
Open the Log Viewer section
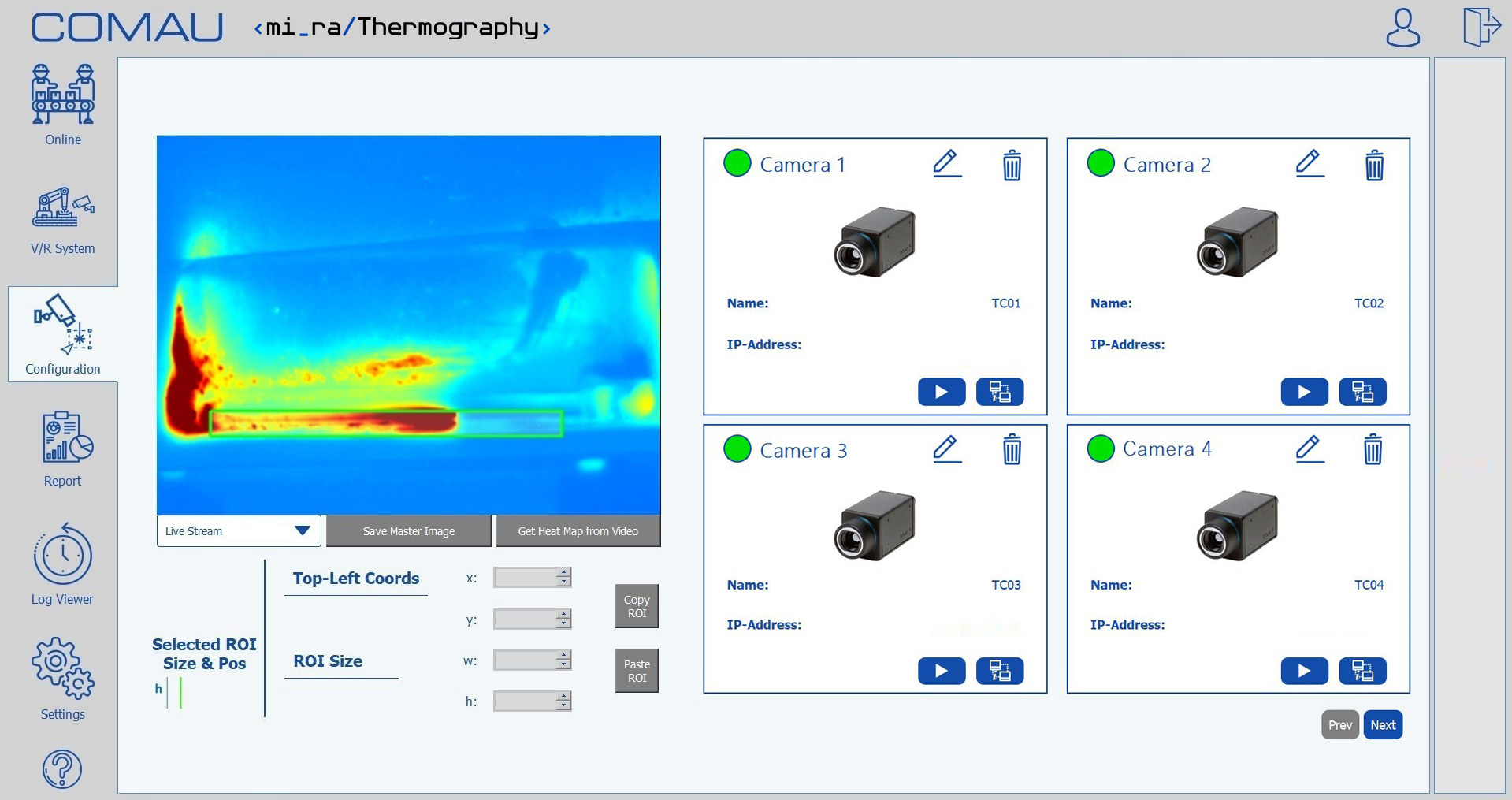click(63, 564)
